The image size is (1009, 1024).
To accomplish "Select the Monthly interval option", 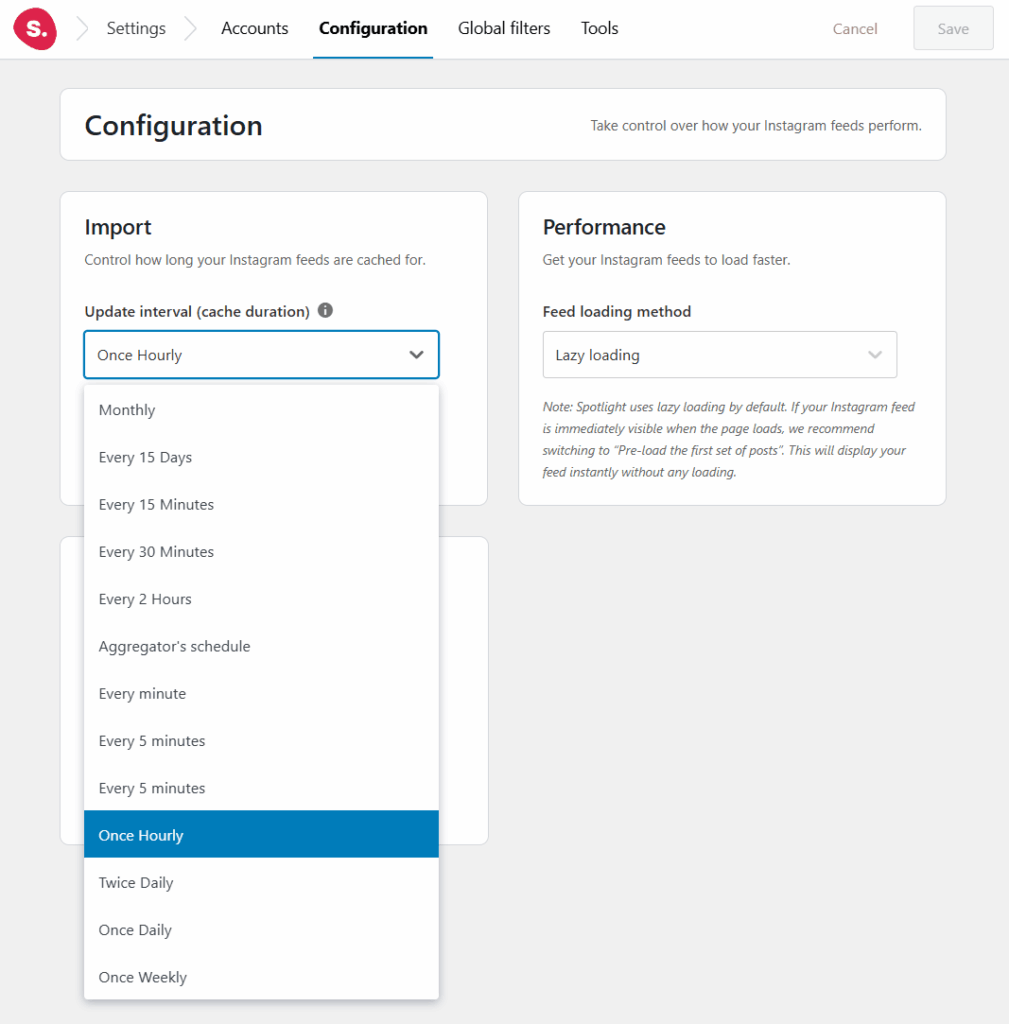I will 127,410.
